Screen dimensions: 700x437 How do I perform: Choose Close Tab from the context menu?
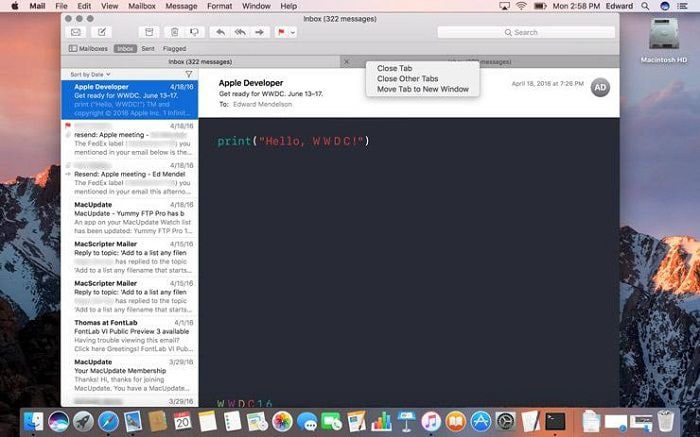[394, 68]
